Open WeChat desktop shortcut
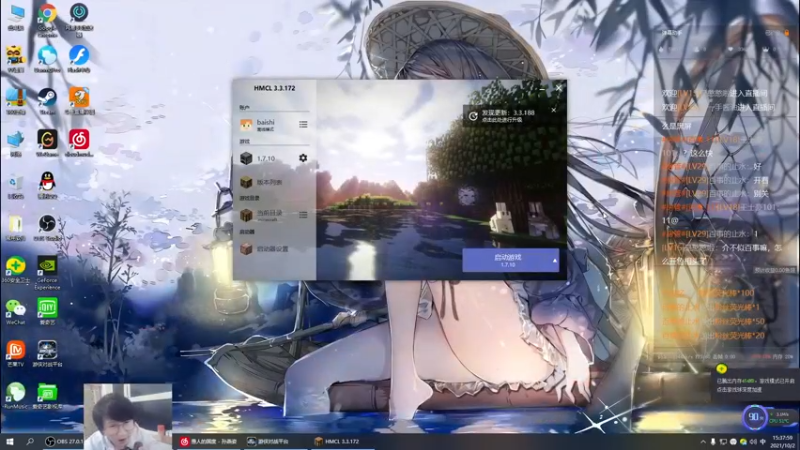This screenshot has width=800, height=450. (x=16, y=312)
